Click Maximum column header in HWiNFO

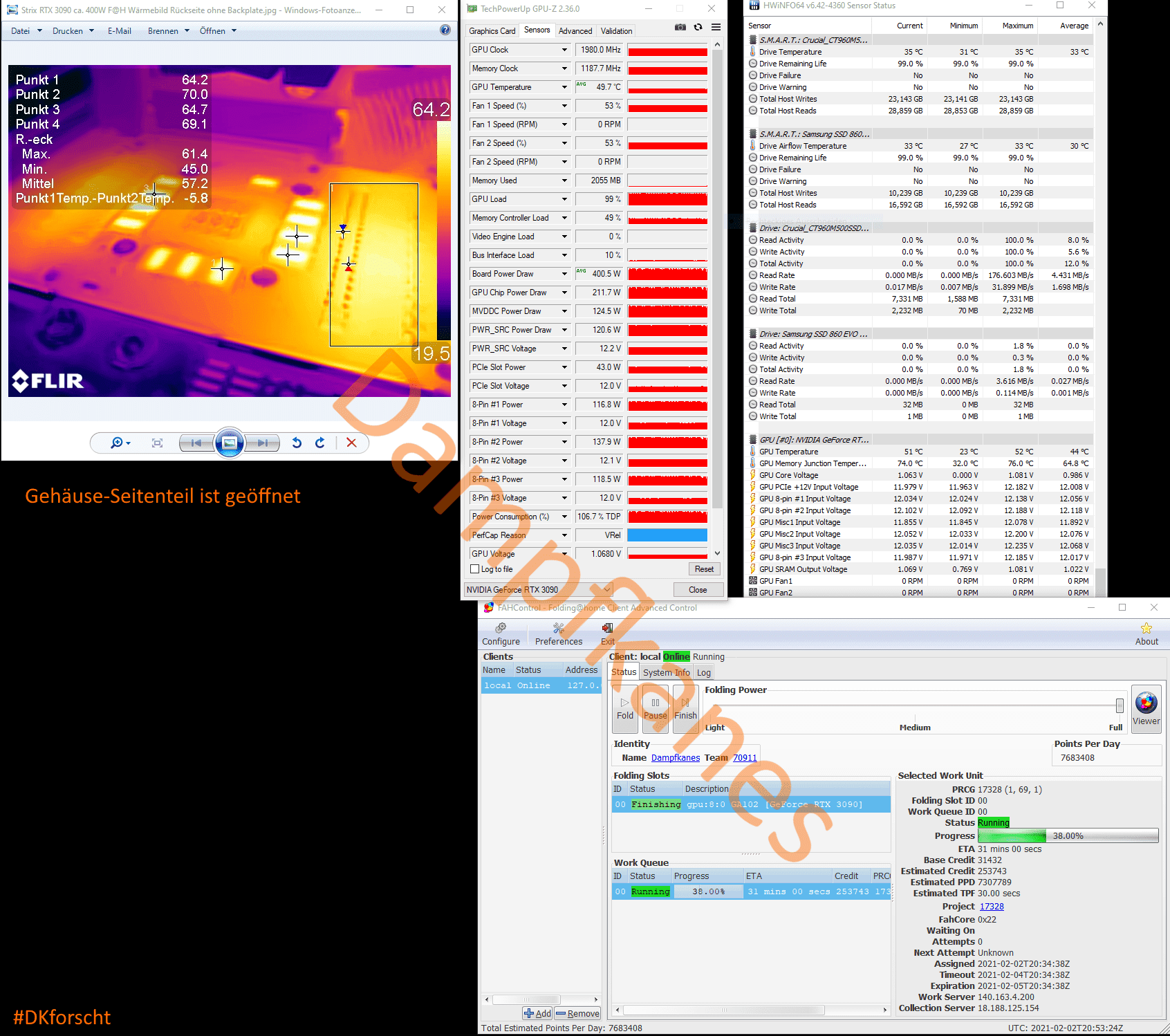click(1018, 26)
